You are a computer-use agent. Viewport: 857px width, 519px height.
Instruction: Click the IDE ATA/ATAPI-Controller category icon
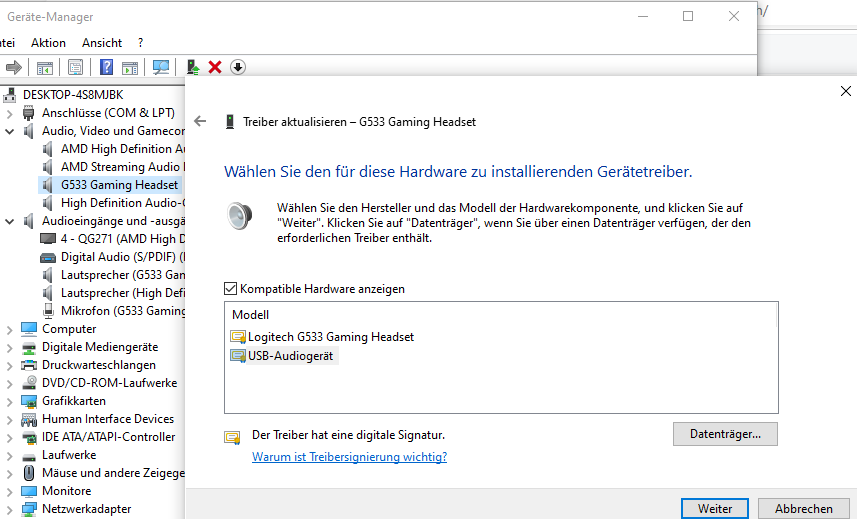[28, 437]
